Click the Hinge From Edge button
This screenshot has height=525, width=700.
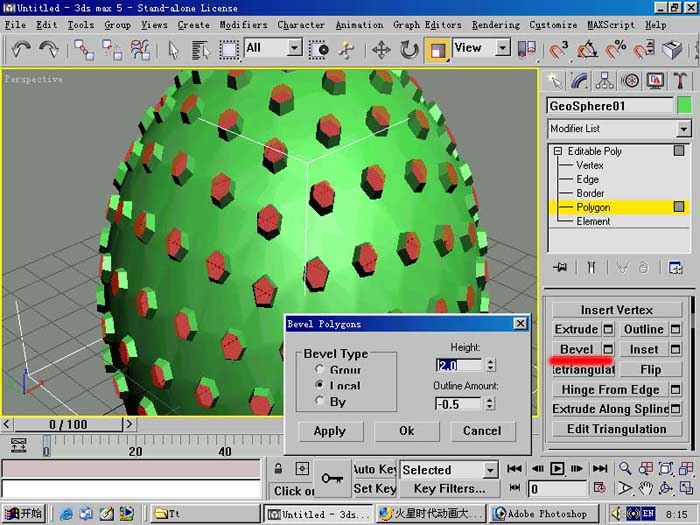[x=610, y=390]
